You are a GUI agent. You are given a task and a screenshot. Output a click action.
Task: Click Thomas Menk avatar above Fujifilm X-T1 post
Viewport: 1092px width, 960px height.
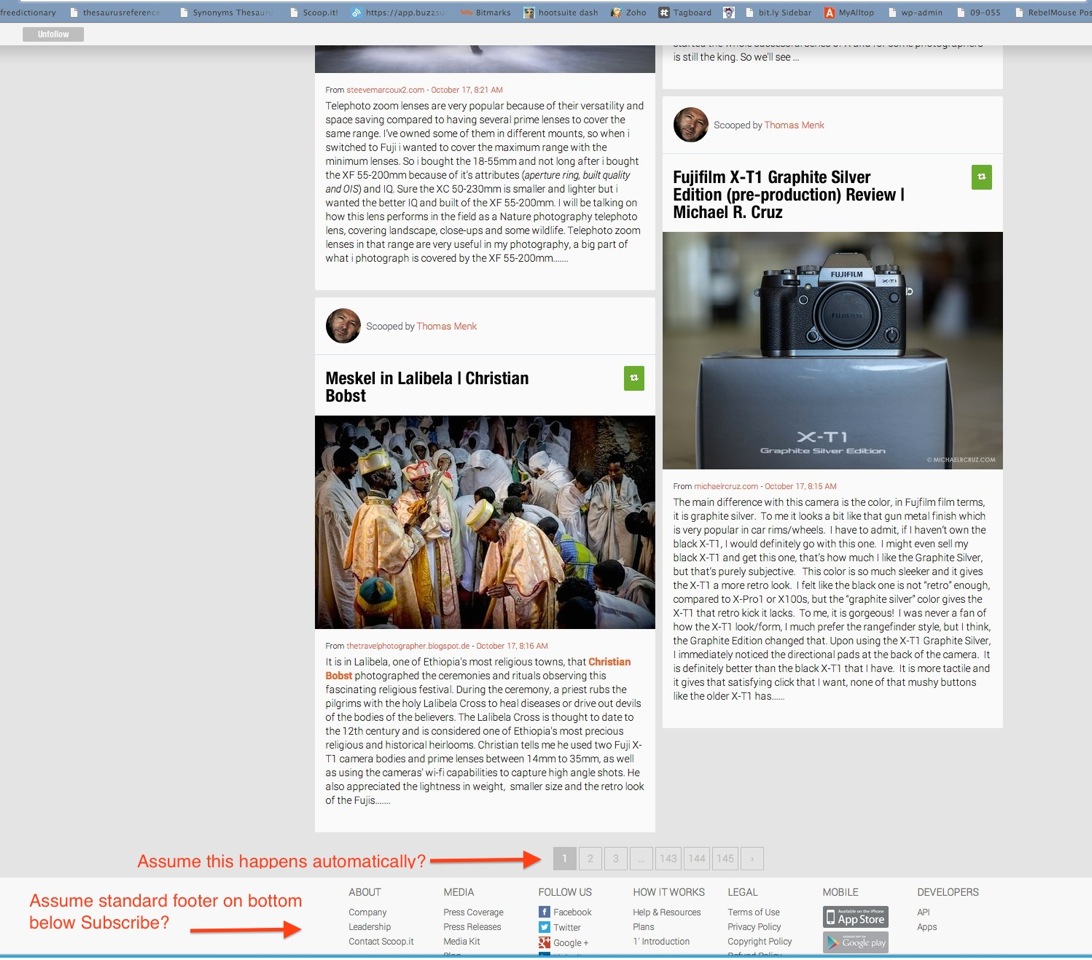pos(691,125)
